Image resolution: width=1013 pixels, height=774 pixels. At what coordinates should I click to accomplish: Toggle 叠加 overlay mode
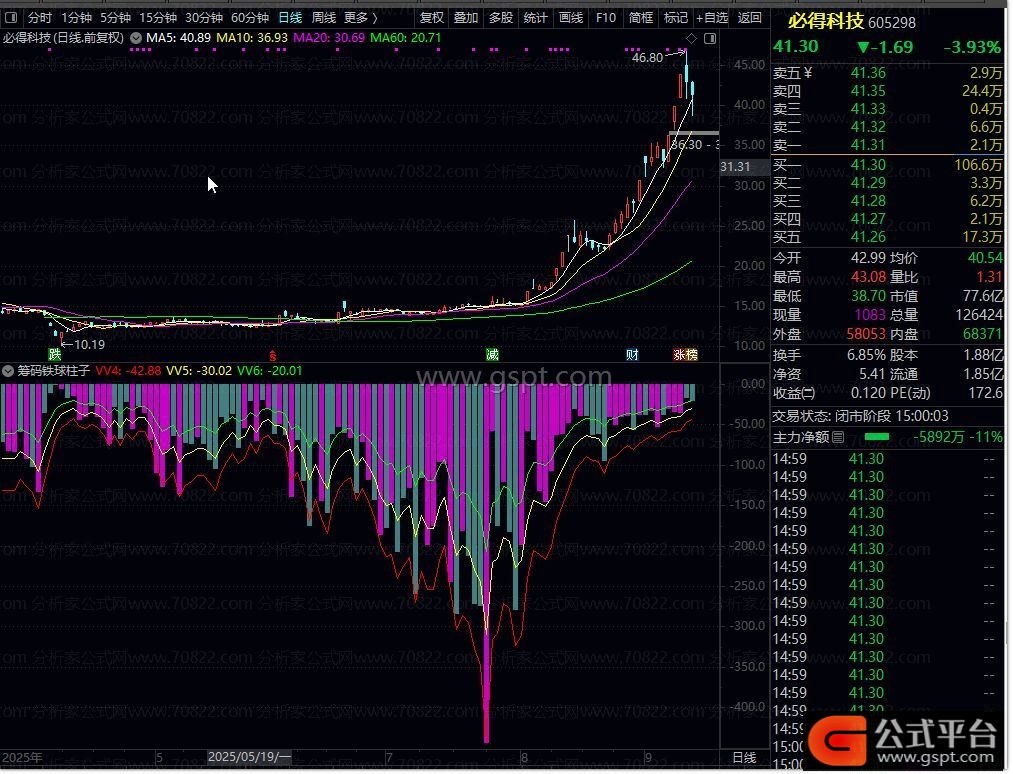[x=465, y=18]
